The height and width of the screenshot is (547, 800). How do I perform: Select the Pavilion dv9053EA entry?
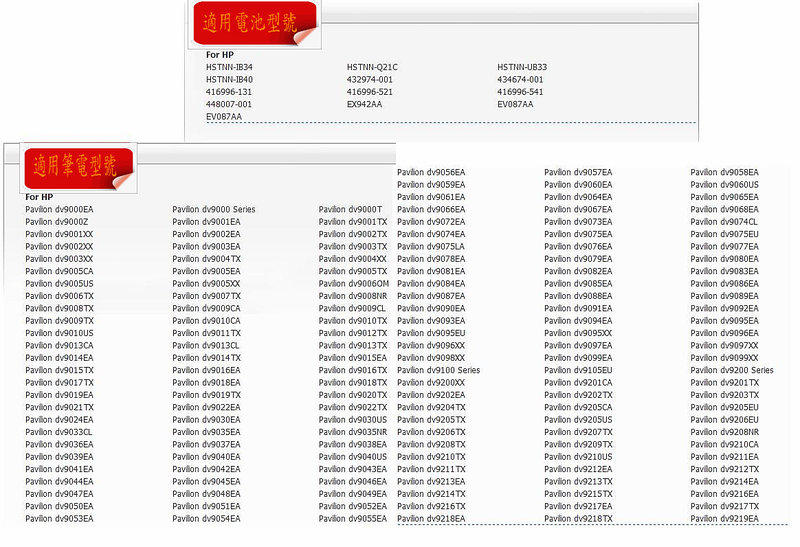coord(59,519)
